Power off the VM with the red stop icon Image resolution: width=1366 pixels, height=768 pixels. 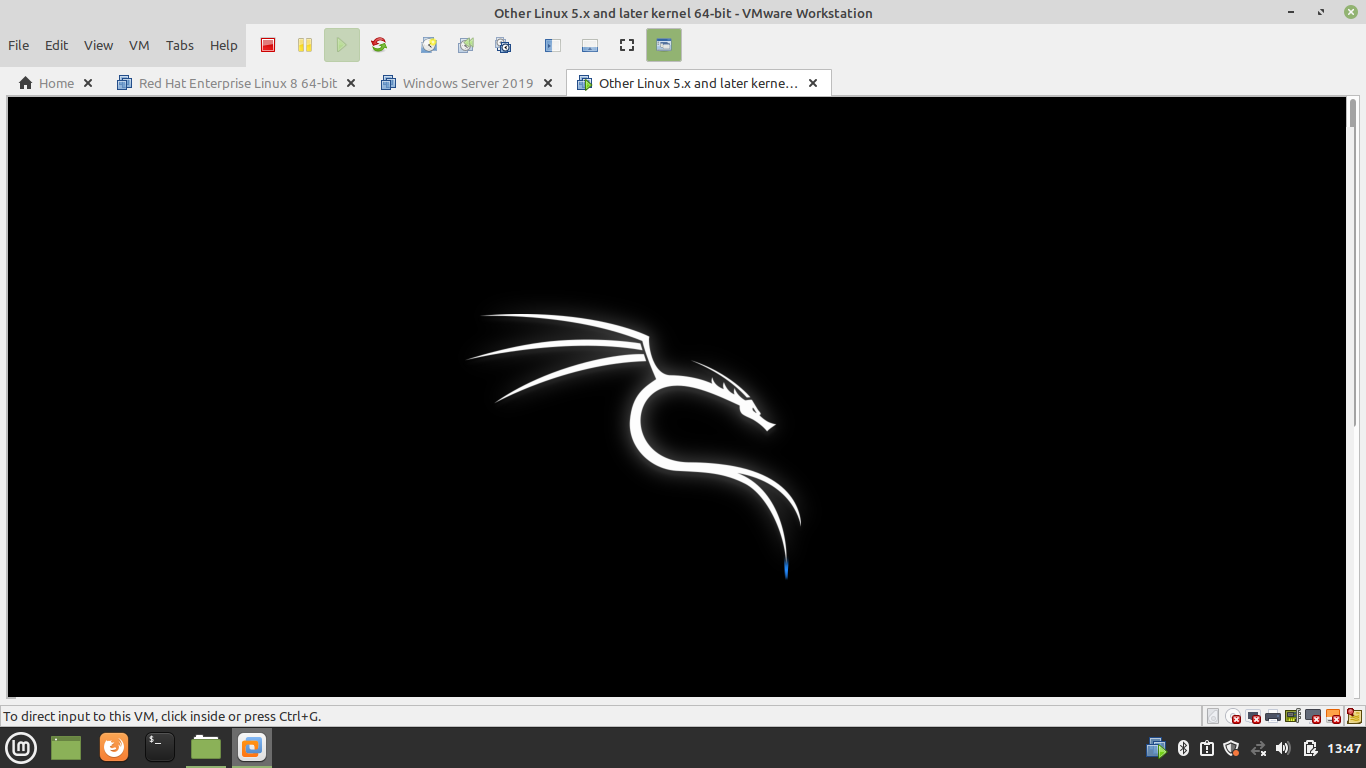(x=268, y=45)
